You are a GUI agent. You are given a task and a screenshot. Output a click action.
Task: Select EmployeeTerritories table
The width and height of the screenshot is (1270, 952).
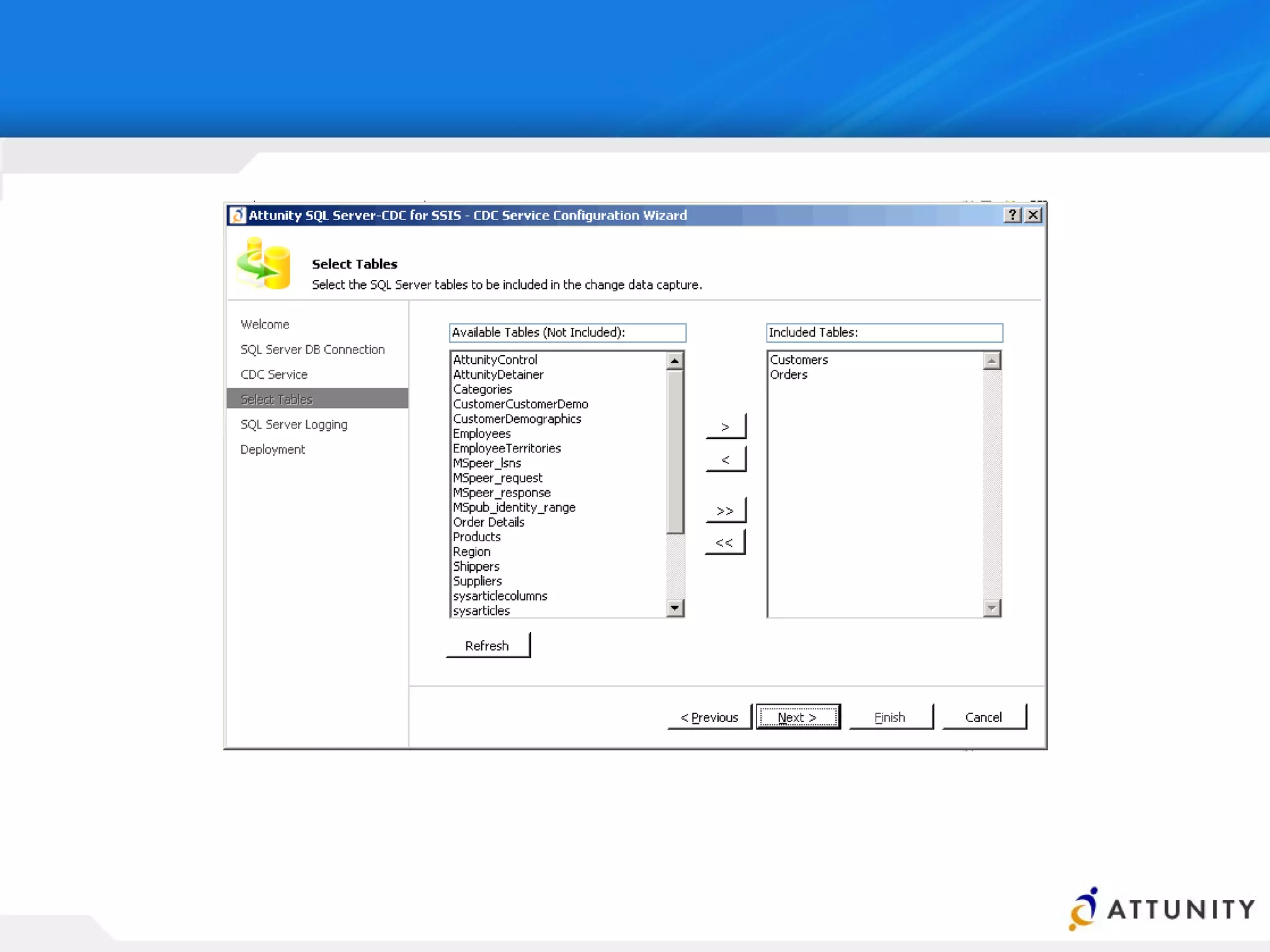point(507,448)
